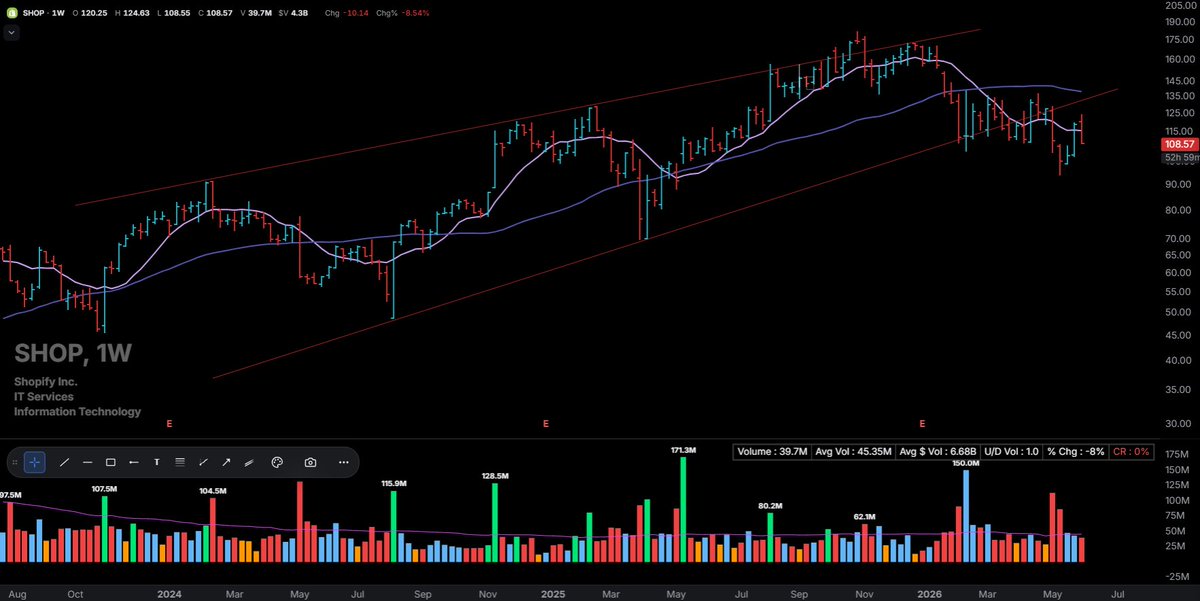This screenshot has height=601, width=1200.
Task: Open more drawing tools ellipsis menu
Action: click(344, 462)
